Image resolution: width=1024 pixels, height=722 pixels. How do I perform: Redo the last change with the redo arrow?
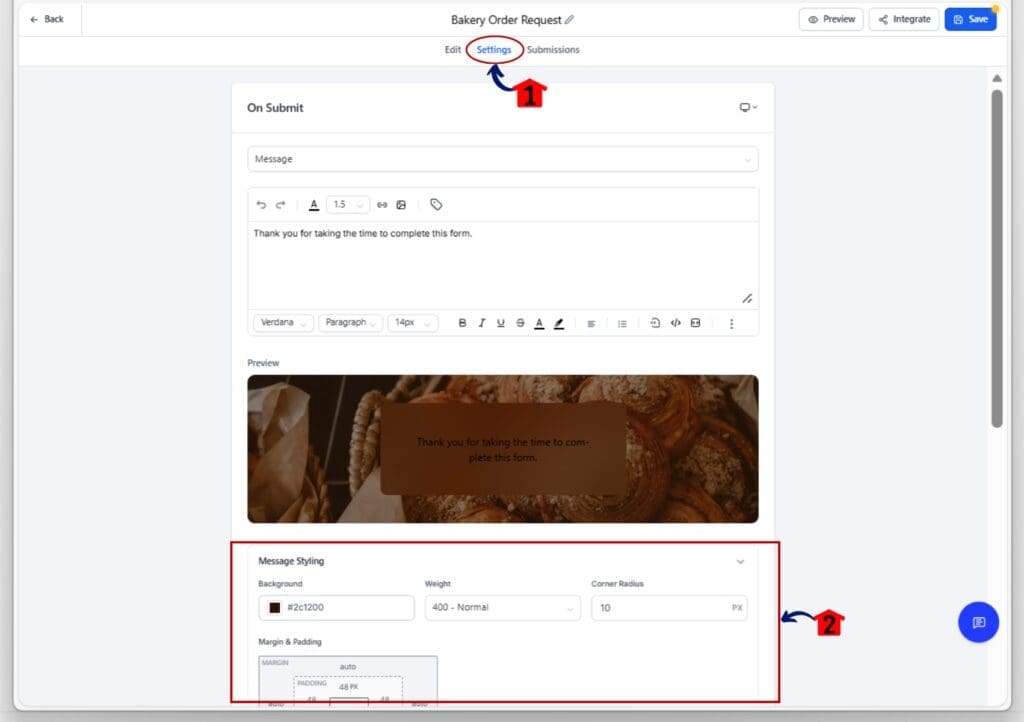pyautogui.click(x=281, y=205)
